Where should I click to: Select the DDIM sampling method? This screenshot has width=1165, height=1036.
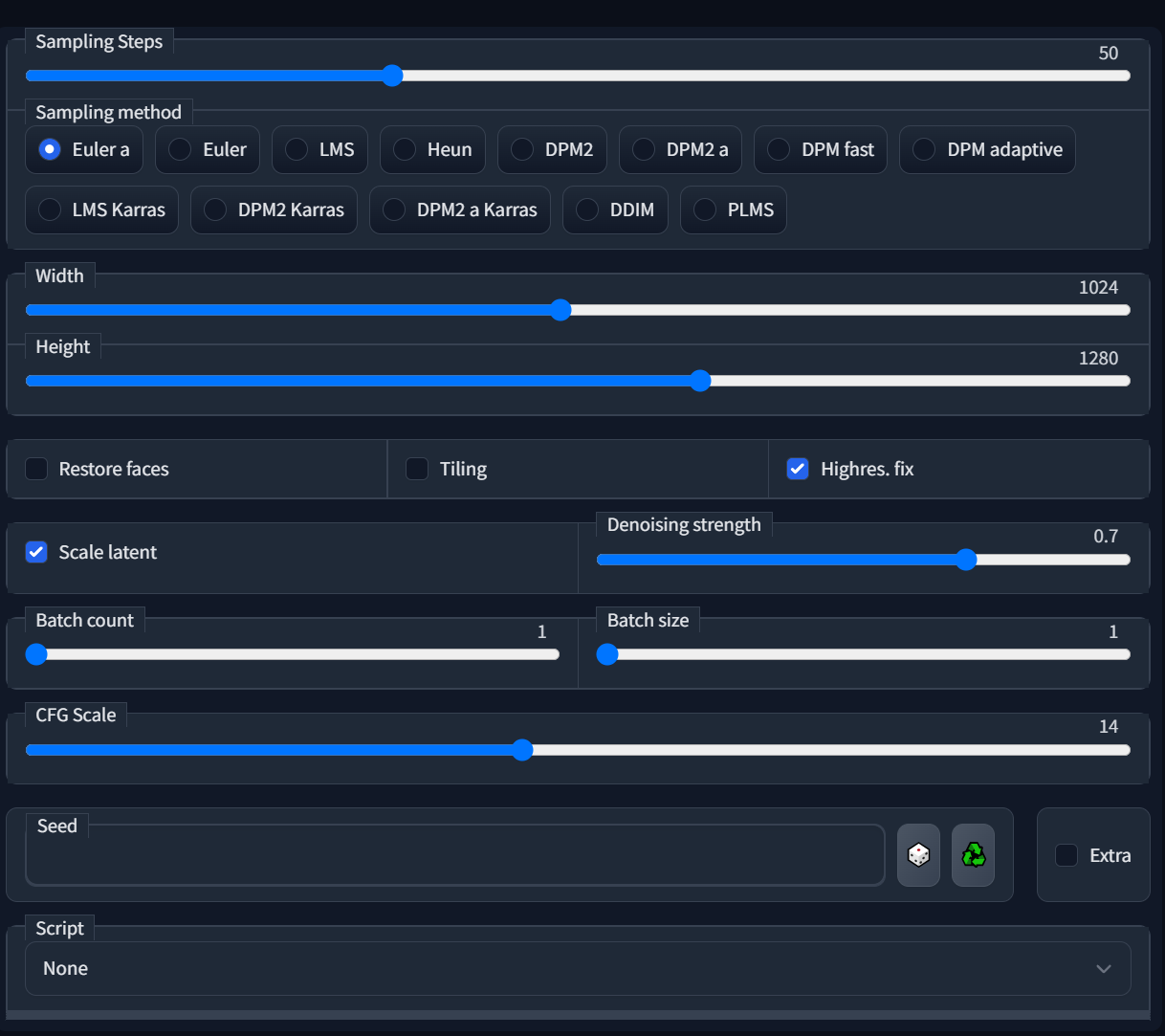[x=587, y=209]
